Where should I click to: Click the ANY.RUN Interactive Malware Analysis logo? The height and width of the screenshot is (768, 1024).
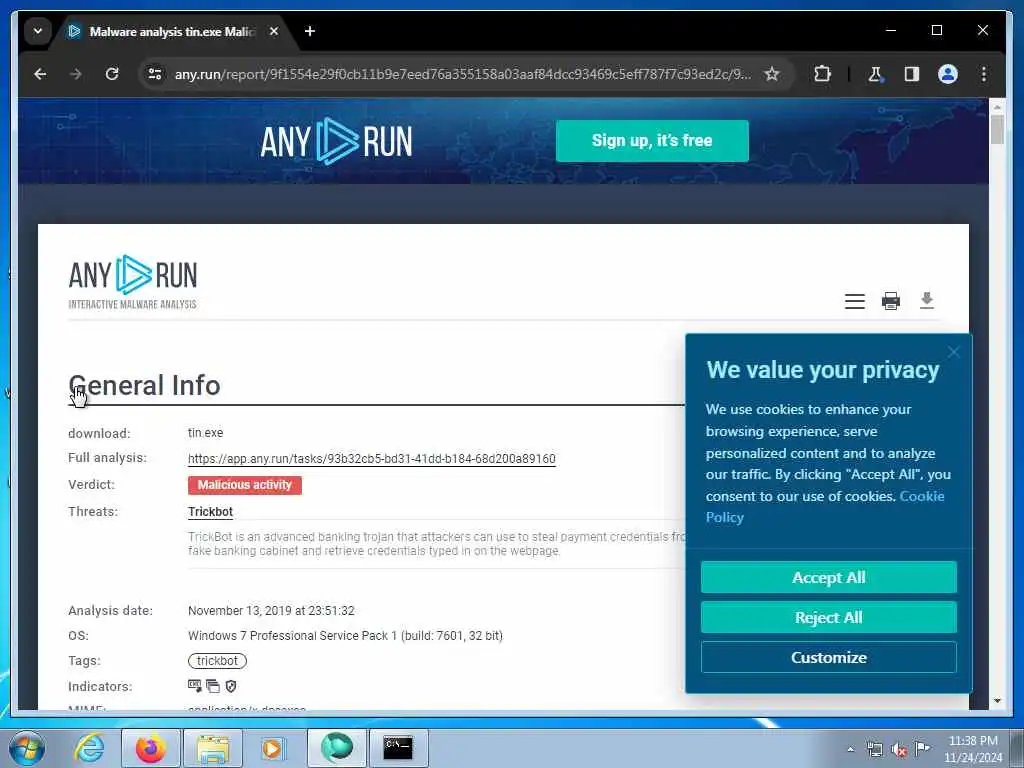pos(133,281)
